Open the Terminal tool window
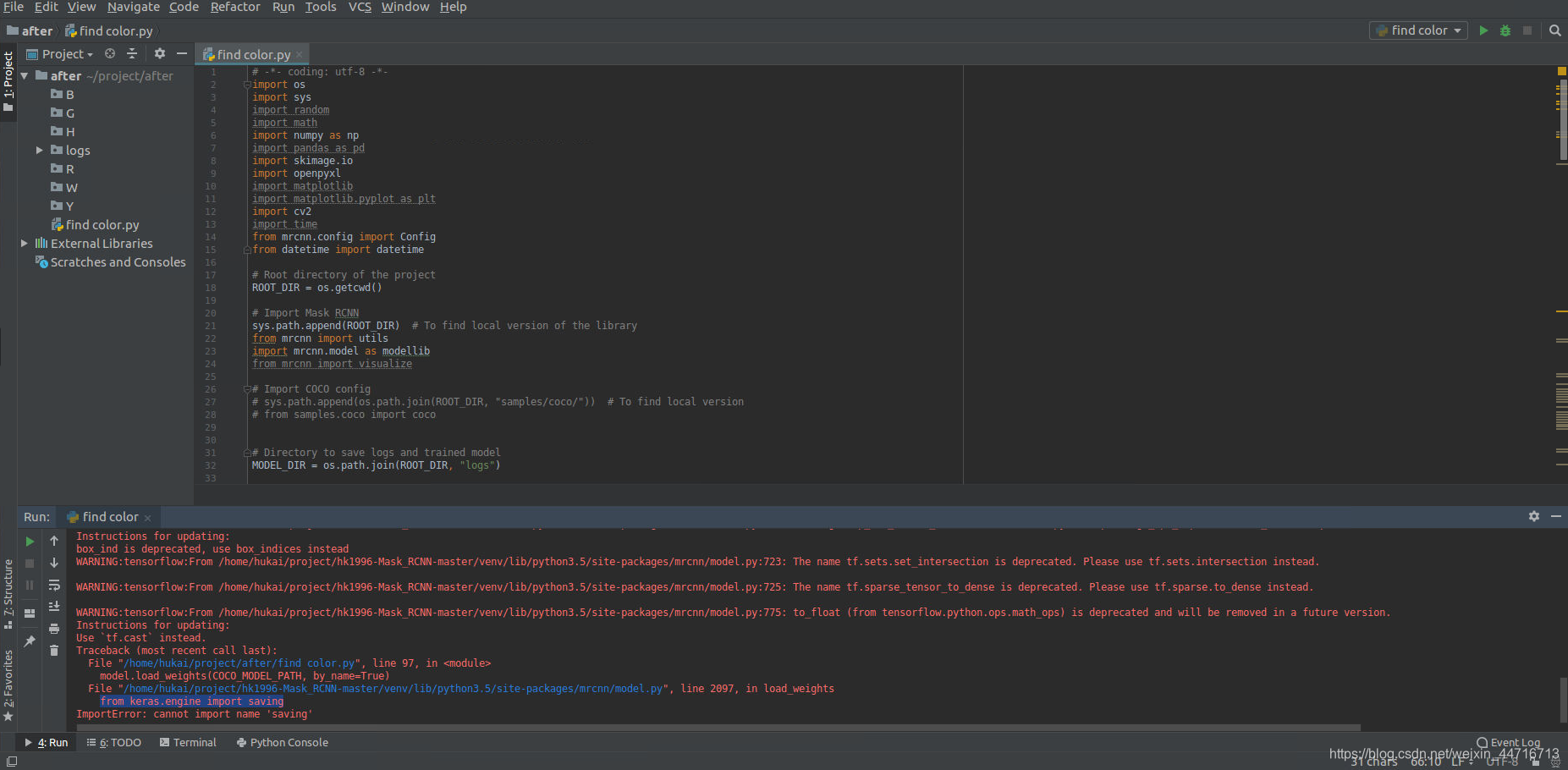1568x770 pixels. pos(189,743)
